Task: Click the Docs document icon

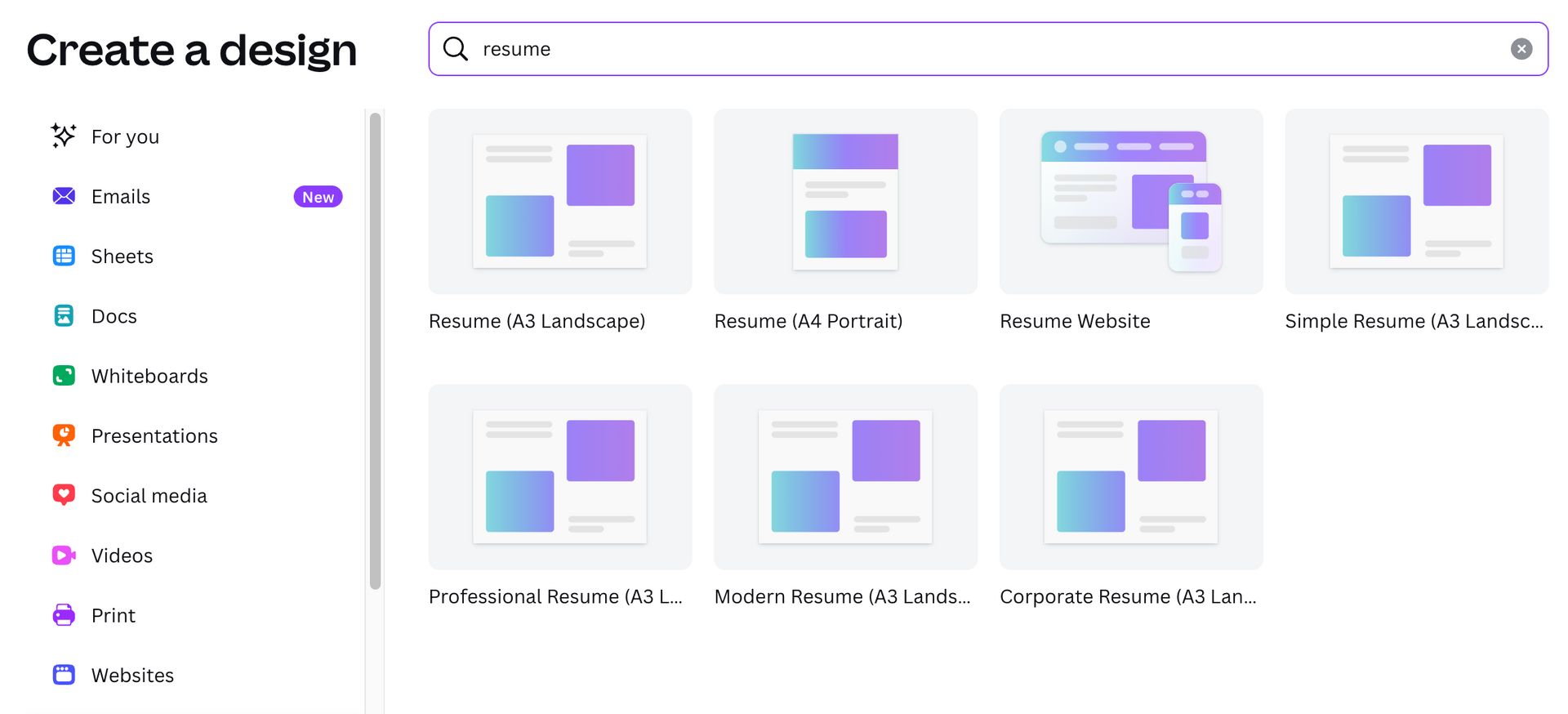Action: (x=64, y=315)
